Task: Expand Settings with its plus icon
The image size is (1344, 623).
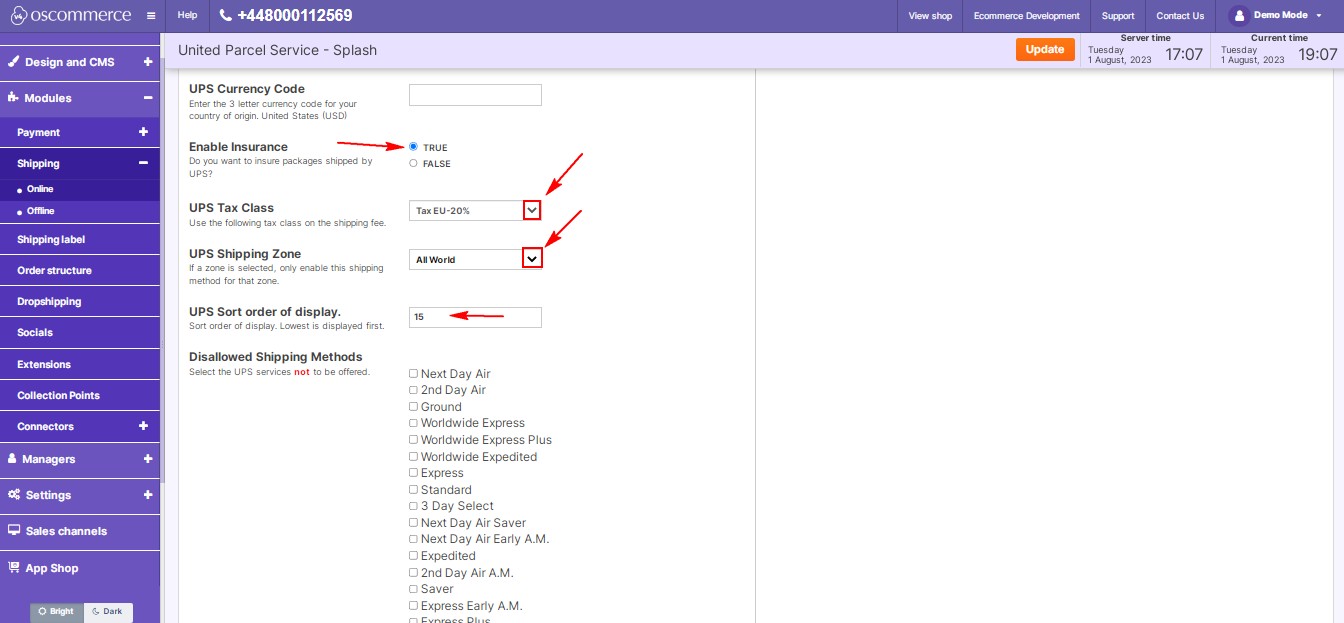Action: point(147,495)
